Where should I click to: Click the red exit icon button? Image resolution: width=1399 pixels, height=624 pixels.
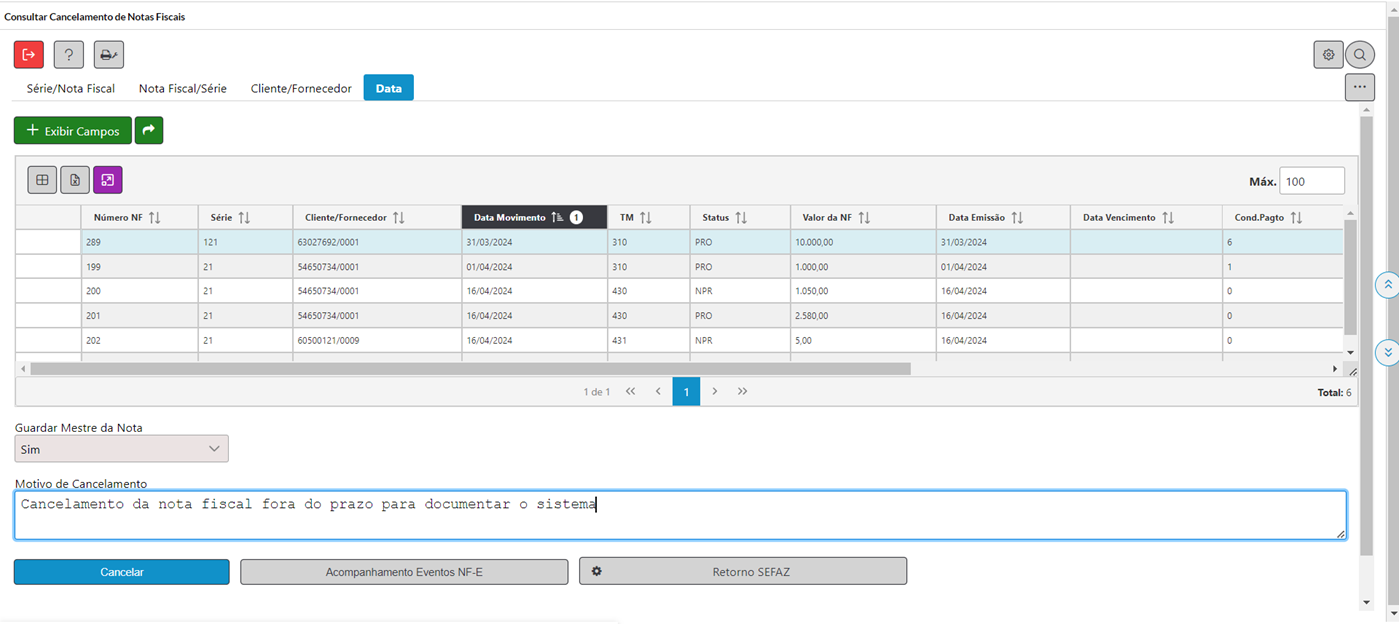[29, 55]
